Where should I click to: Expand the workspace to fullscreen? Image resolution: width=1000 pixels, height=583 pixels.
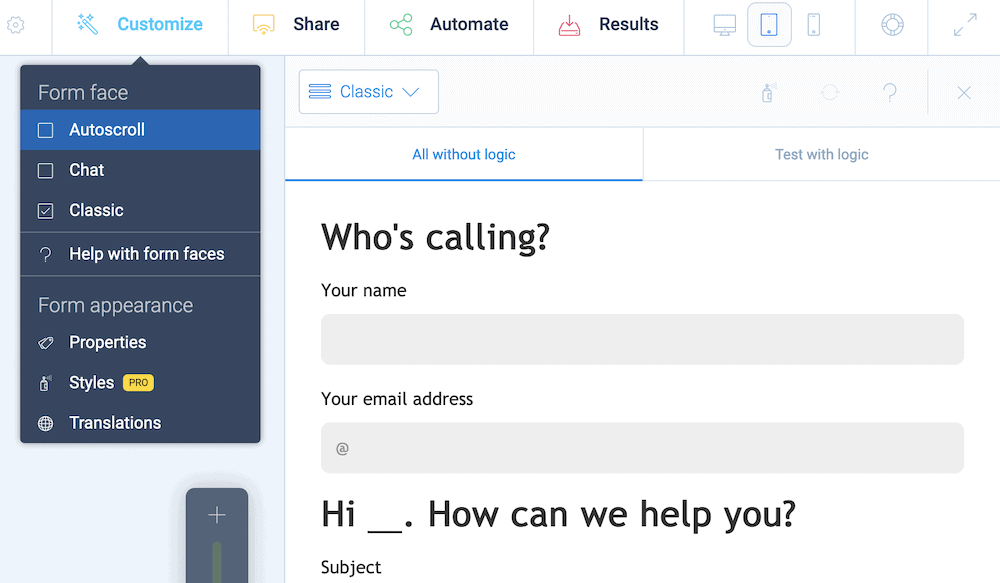click(x=965, y=25)
